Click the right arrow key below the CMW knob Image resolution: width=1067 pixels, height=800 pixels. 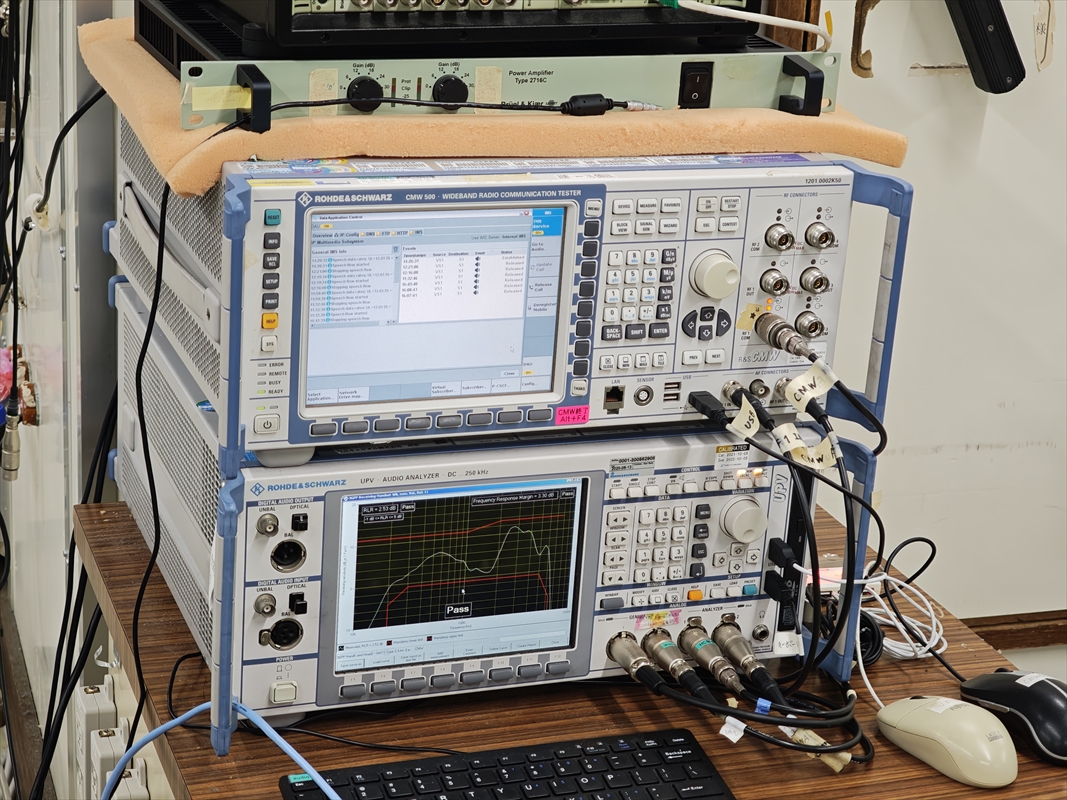point(723,323)
